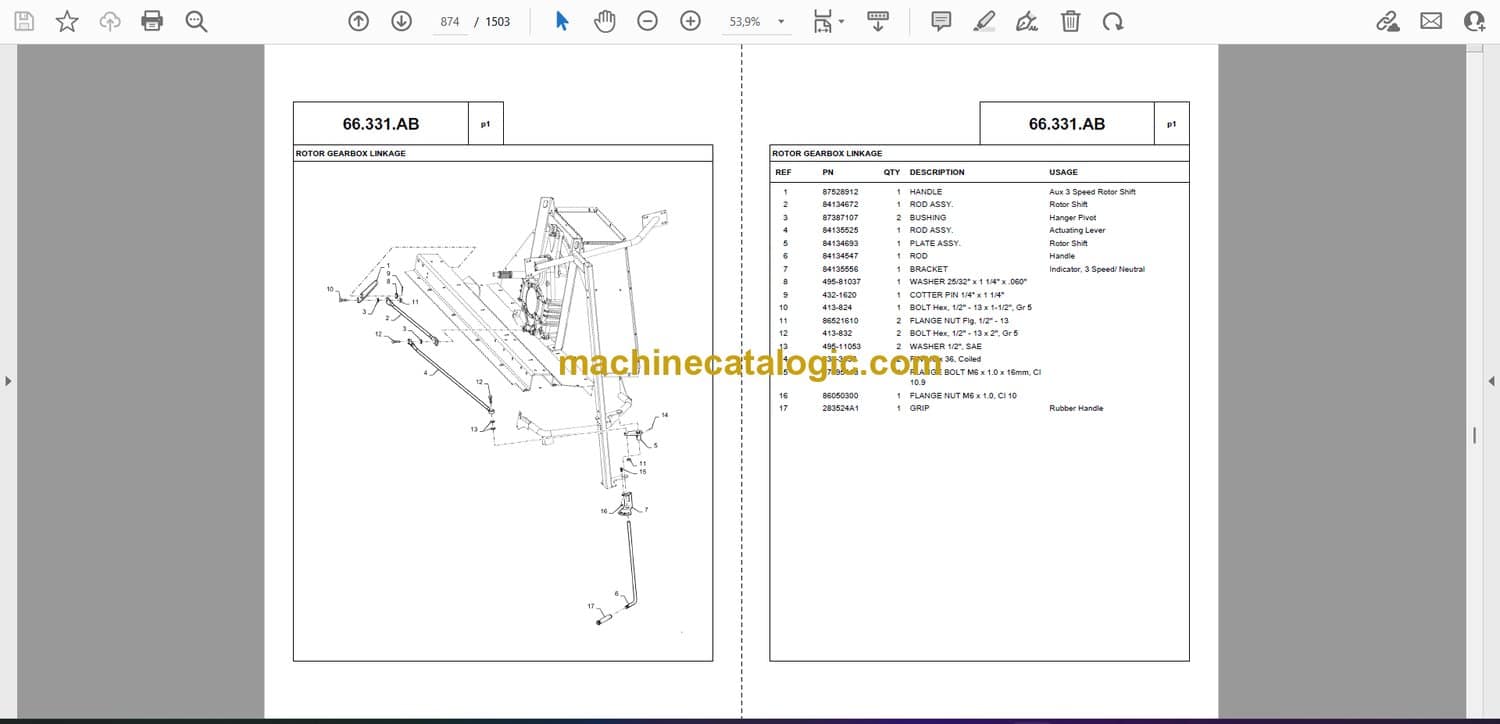Screen dimensions: 1500x724
Task: Go to the previous page
Action: pos(358,21)
